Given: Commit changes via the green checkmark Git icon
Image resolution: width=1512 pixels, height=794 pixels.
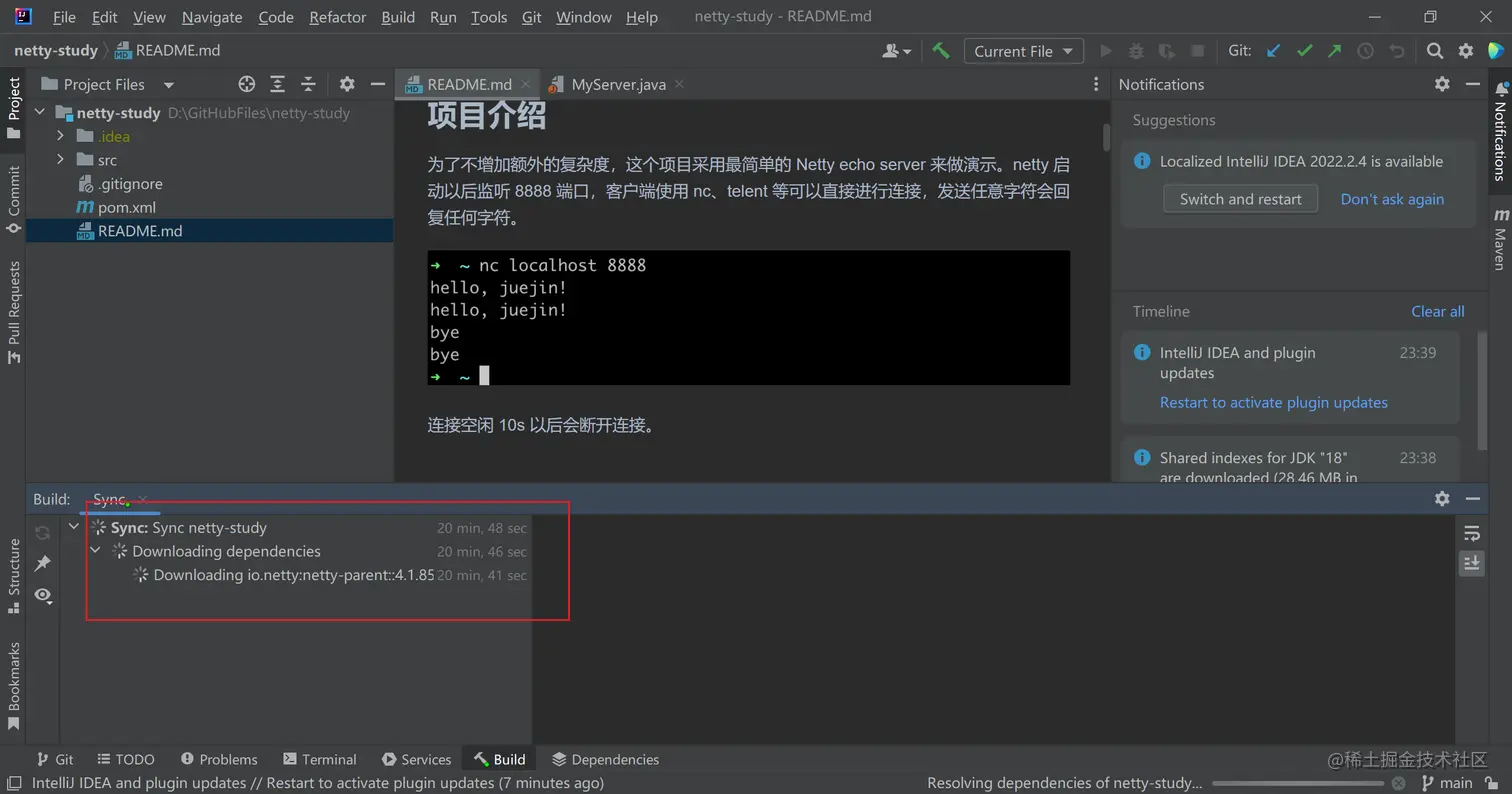Looking at the screenshot, I should tap(1304, 49).
